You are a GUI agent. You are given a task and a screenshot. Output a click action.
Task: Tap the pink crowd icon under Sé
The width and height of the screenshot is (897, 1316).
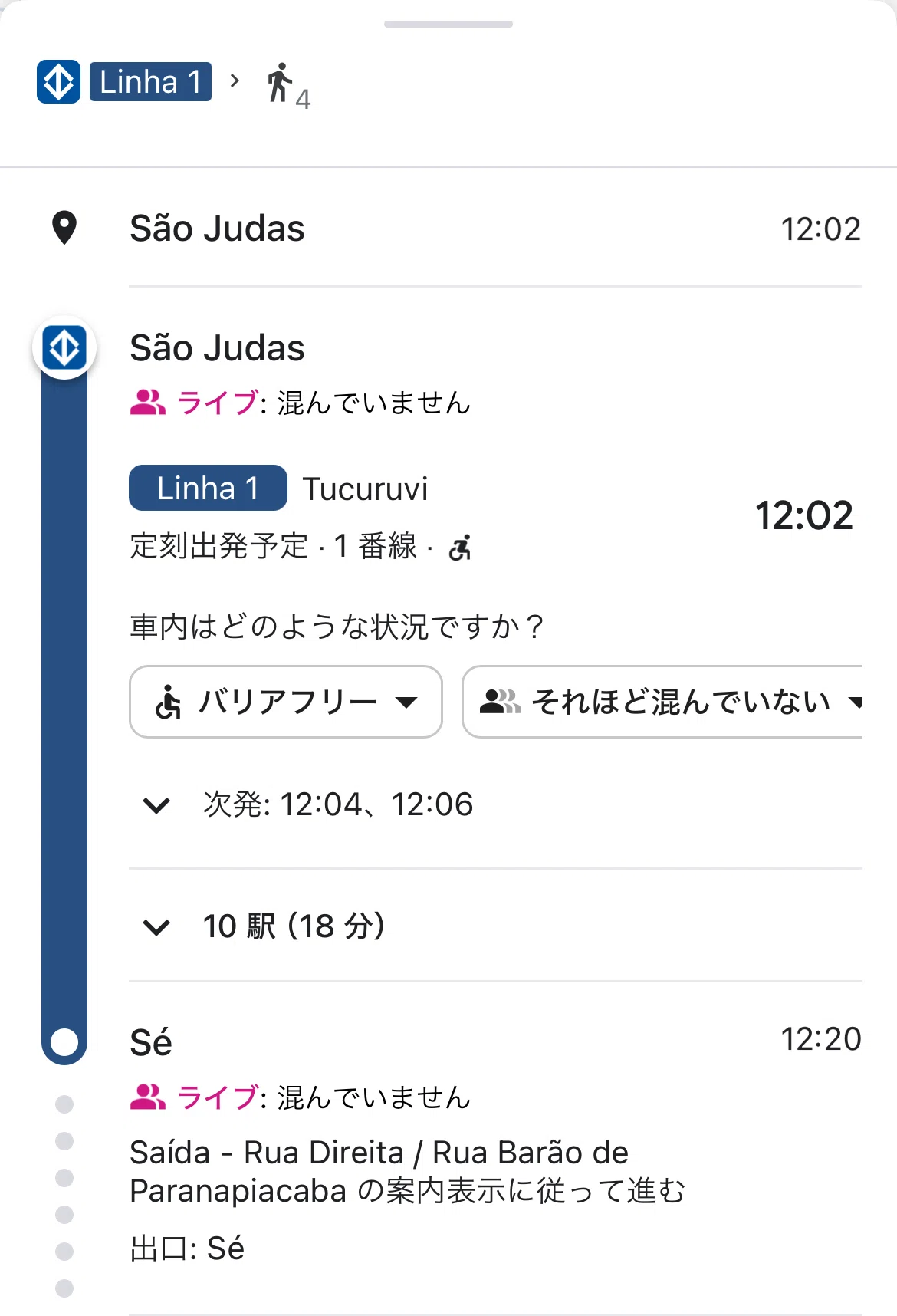[x=148, y=1097]
